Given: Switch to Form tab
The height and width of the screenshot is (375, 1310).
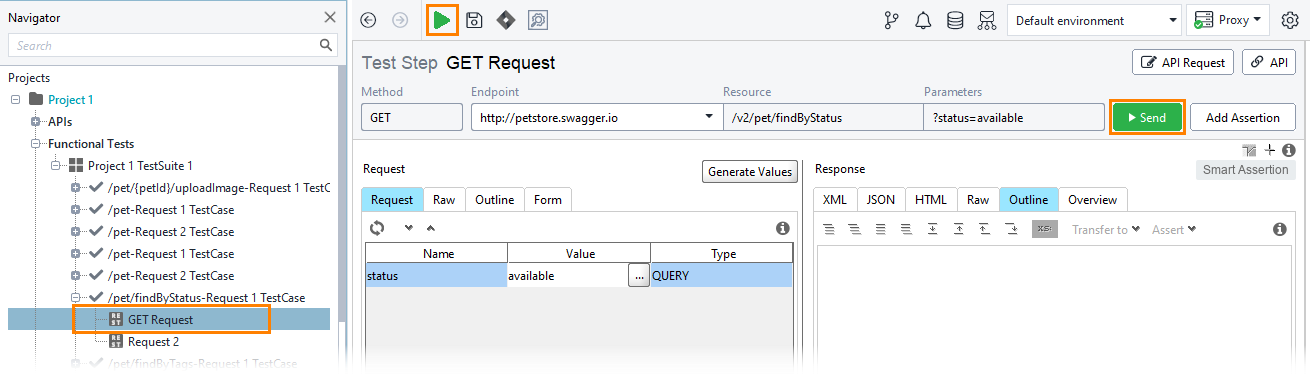Looking at the screenshot, I should (548, 200).
